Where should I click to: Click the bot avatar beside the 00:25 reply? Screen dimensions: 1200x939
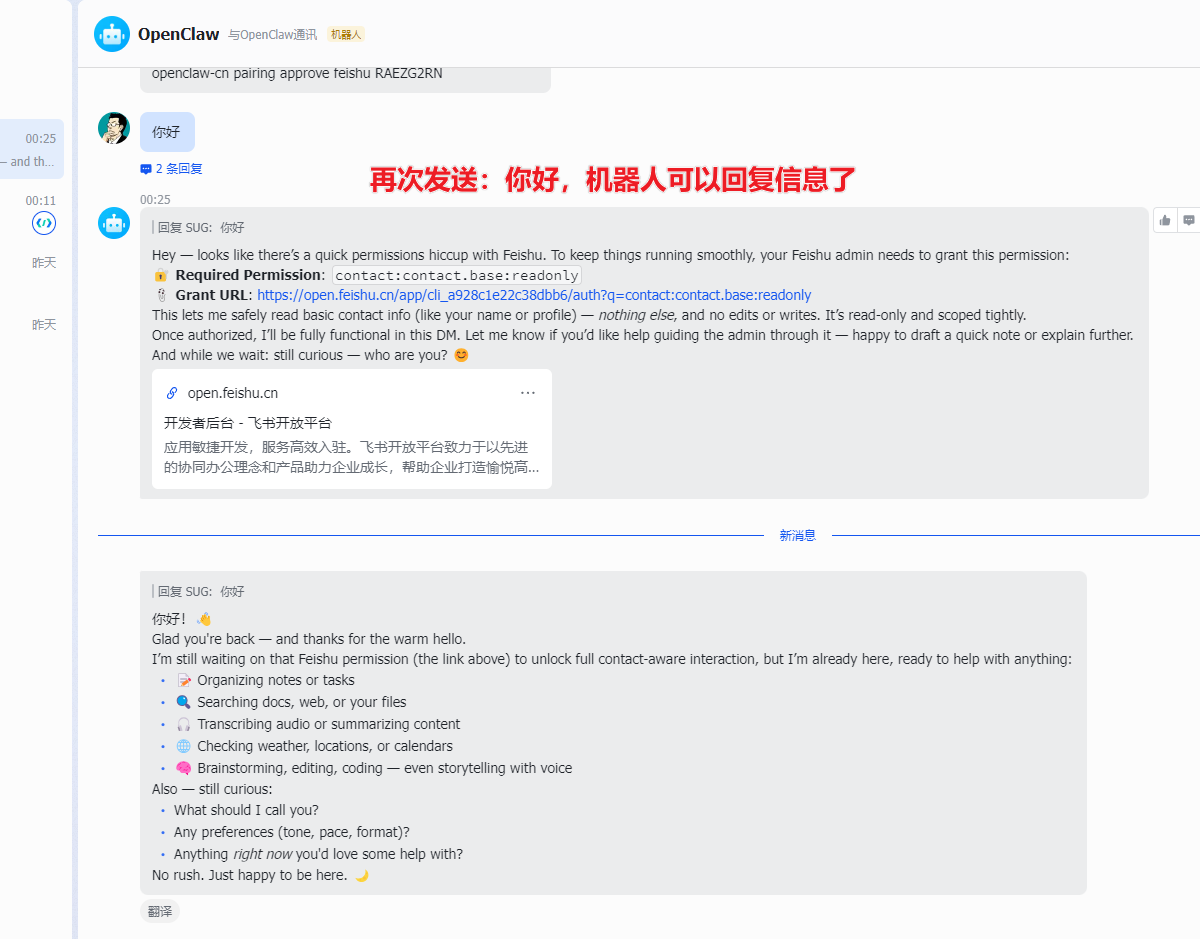[114, 223]
